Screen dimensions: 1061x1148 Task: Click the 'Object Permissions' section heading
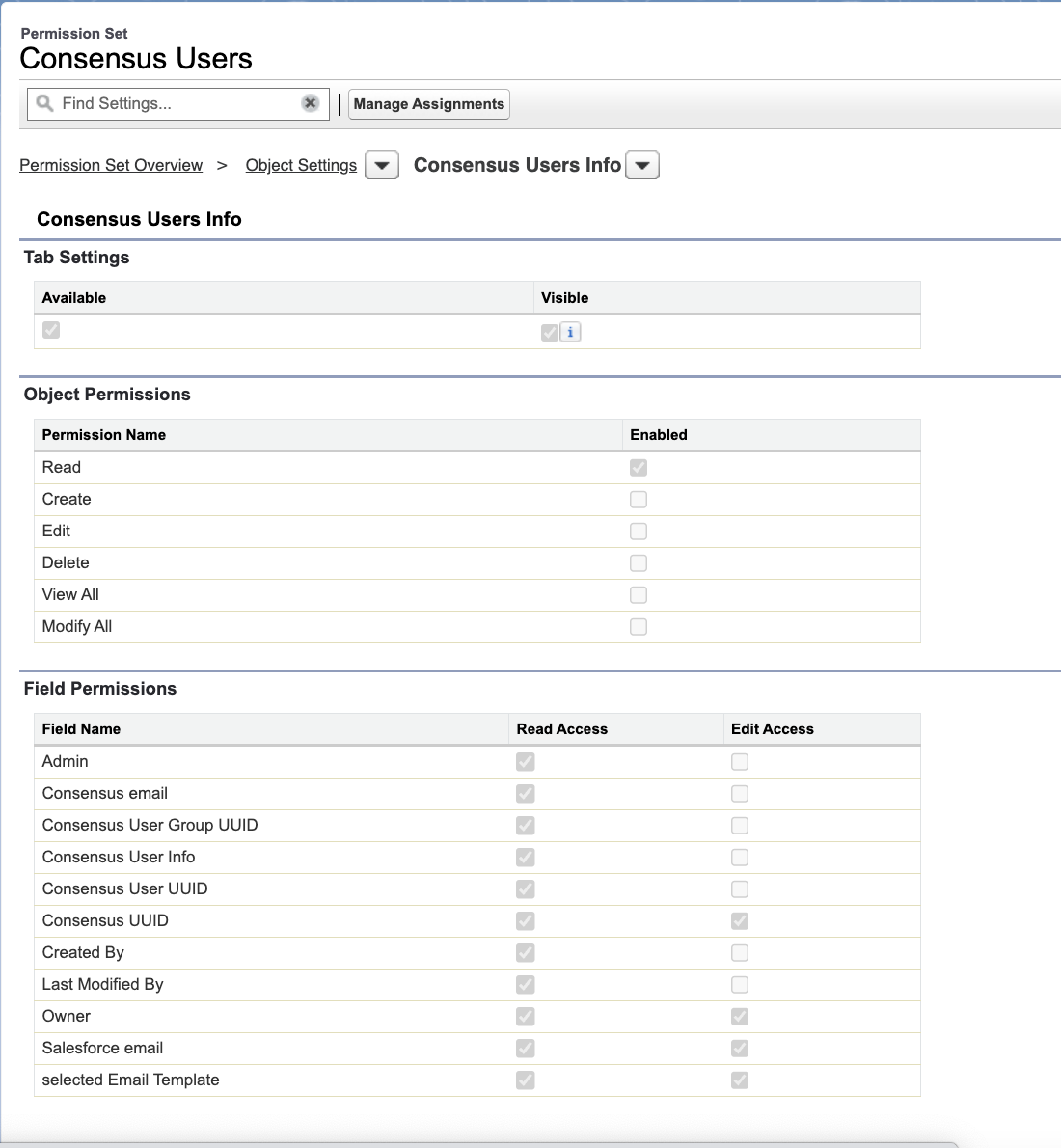[x=107, y=395]
